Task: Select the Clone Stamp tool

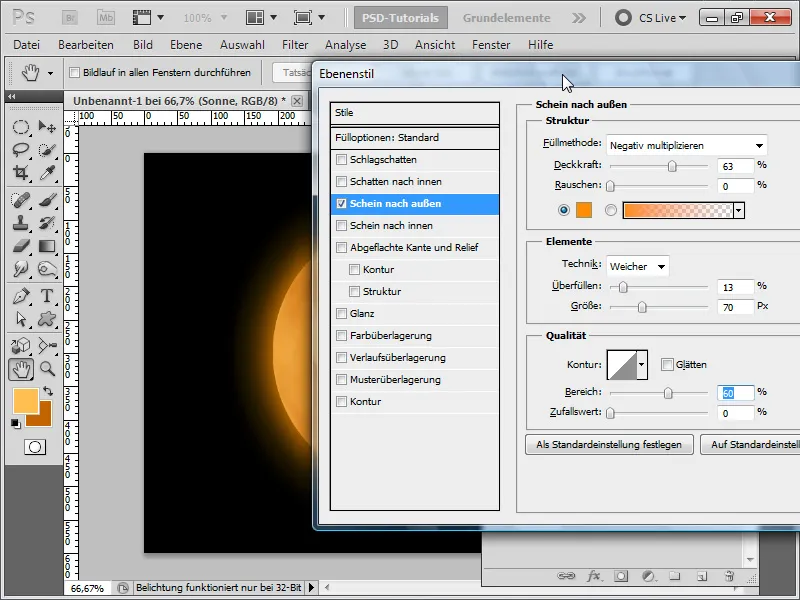Action: click(20, 223)
